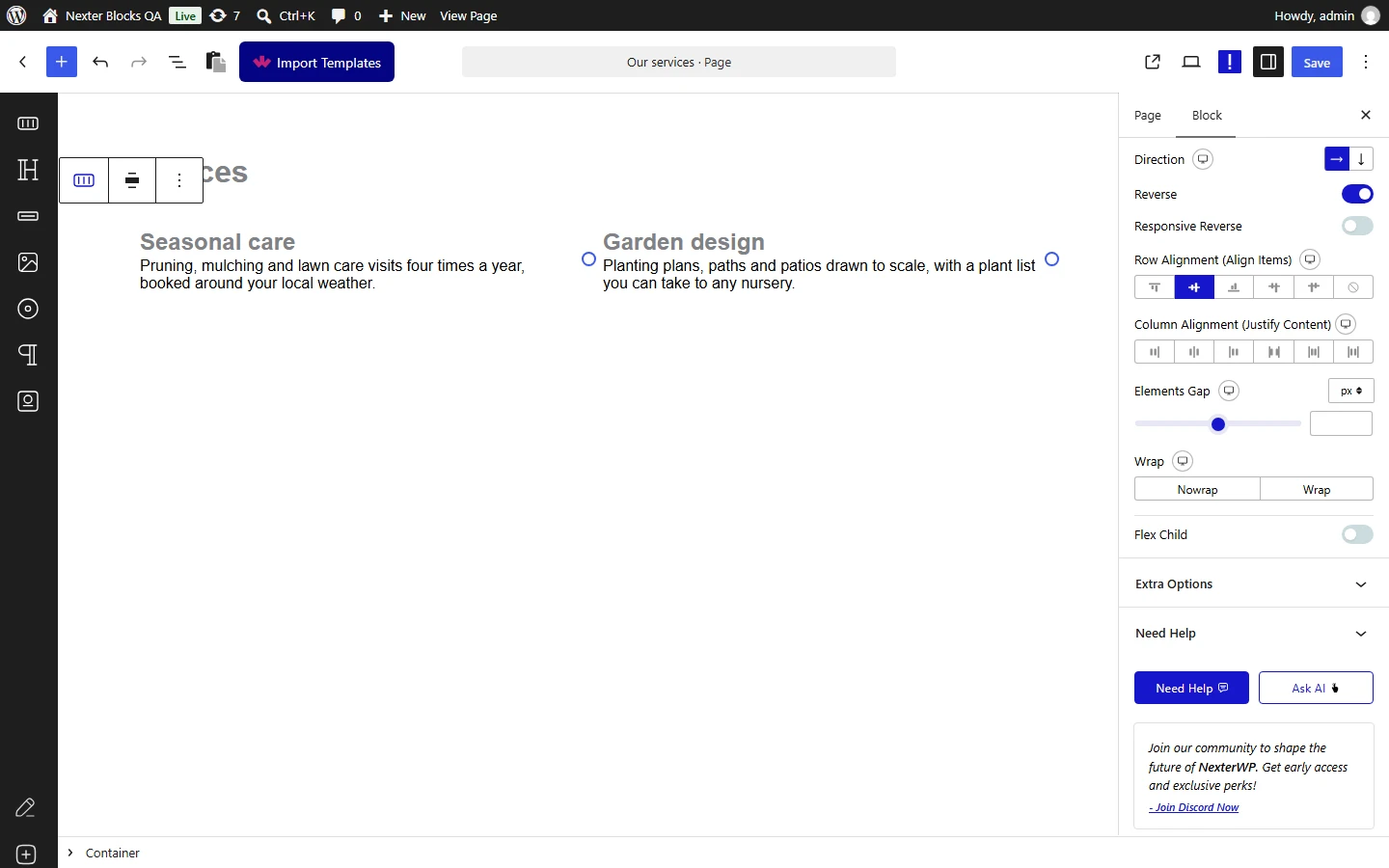Open responsive device selector for Elements Gap
The image size is (1389, 868).
pyautogui.click(x=1229, y=391)
